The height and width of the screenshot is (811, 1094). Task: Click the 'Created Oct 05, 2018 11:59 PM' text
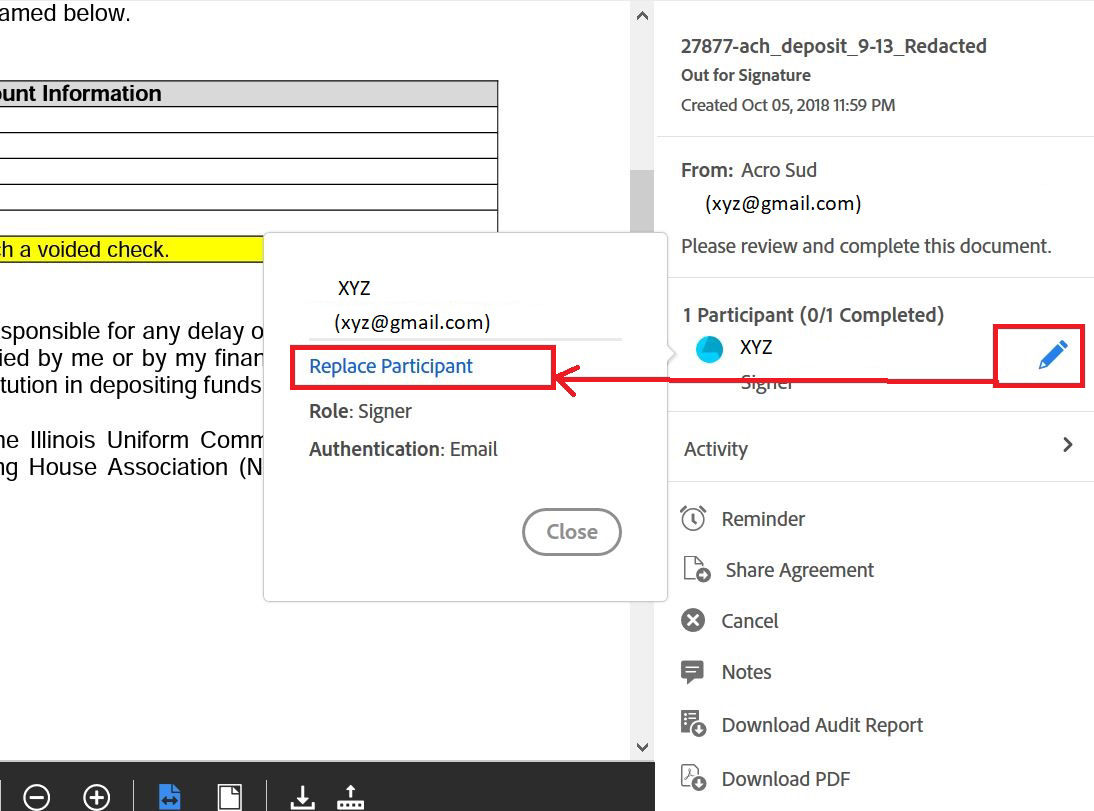point(788,105)
